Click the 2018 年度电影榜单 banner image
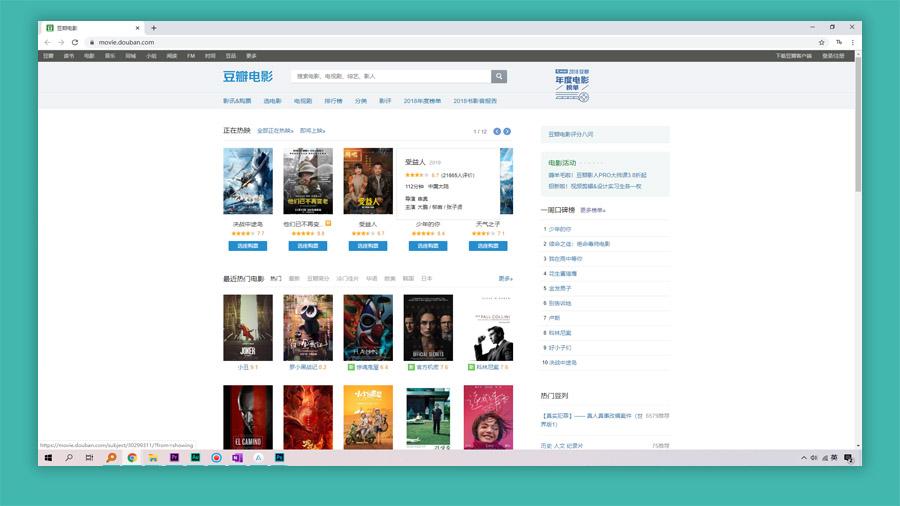This screenshot has height=506, width=900. coord(572,85)
